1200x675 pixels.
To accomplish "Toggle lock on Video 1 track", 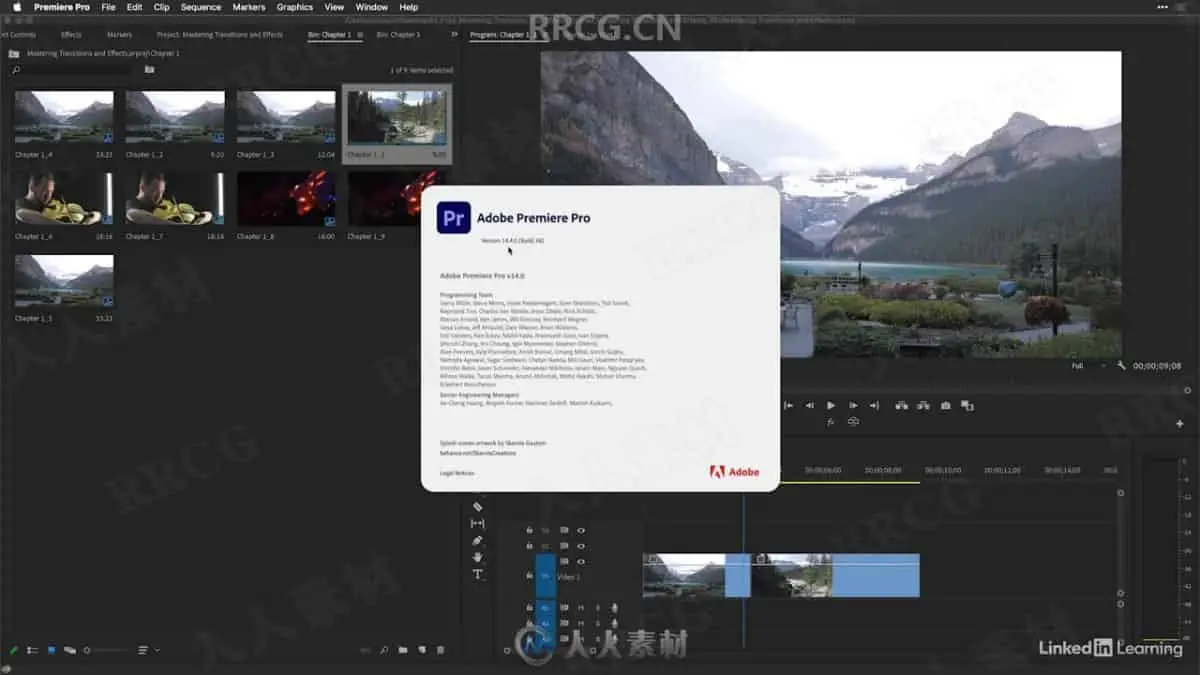I will point(529,576).
